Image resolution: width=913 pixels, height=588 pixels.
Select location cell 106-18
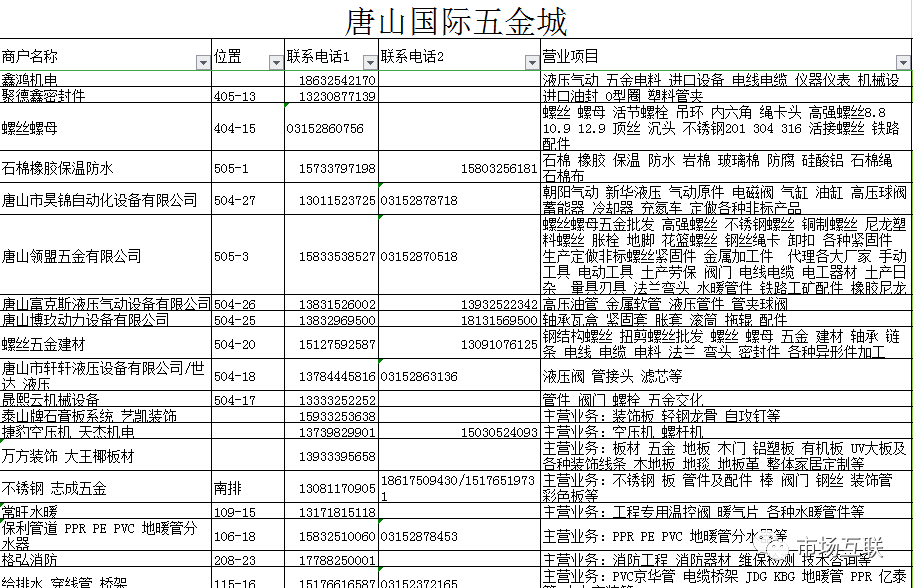tap(248, 535)
